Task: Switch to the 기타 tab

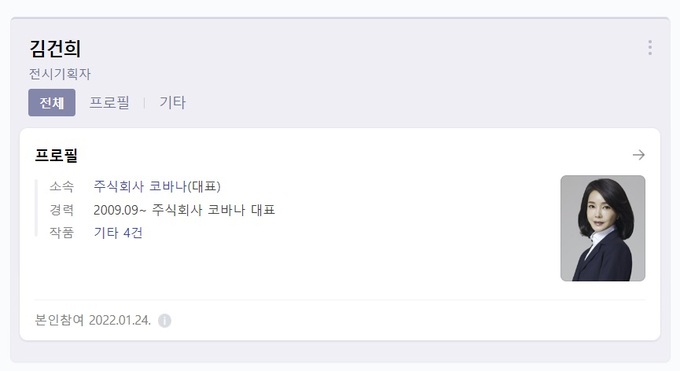Action: click(172, 103)
